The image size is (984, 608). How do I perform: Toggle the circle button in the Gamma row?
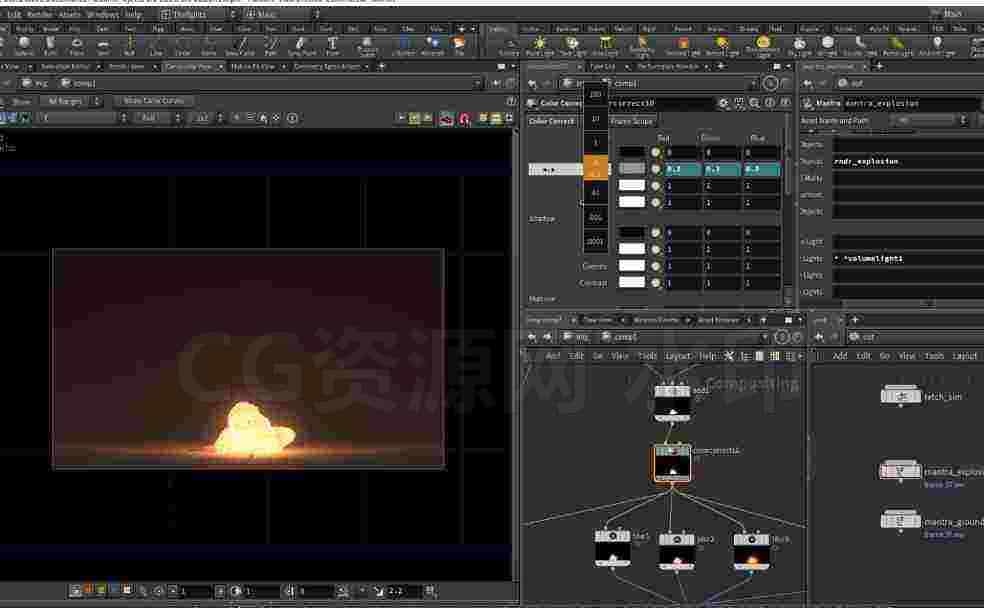(x=656, y=266)
